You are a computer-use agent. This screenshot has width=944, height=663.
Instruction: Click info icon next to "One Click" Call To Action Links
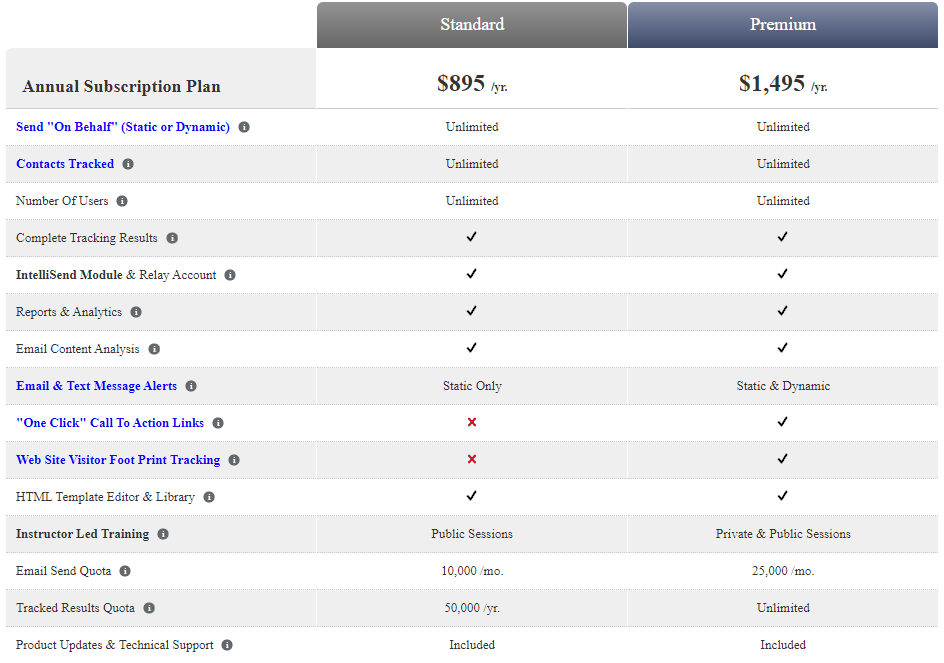click(218, 423)
